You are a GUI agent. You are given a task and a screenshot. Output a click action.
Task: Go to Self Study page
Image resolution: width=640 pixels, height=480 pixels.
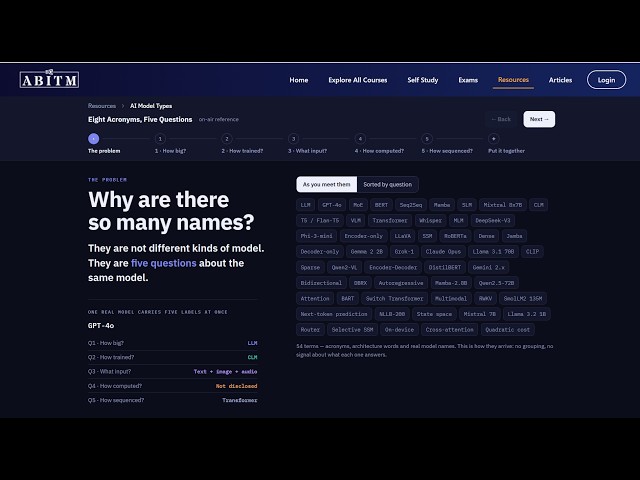click(422, 80)
